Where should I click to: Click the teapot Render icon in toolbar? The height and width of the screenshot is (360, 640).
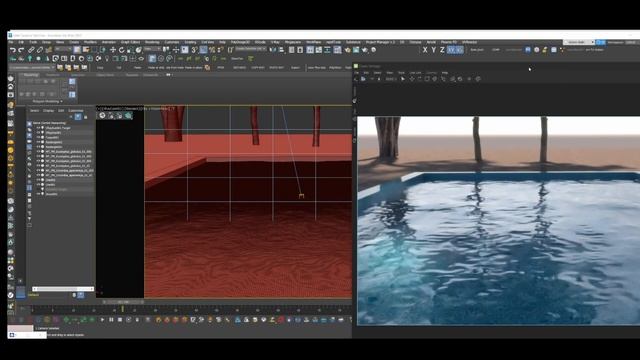(364, 50)
